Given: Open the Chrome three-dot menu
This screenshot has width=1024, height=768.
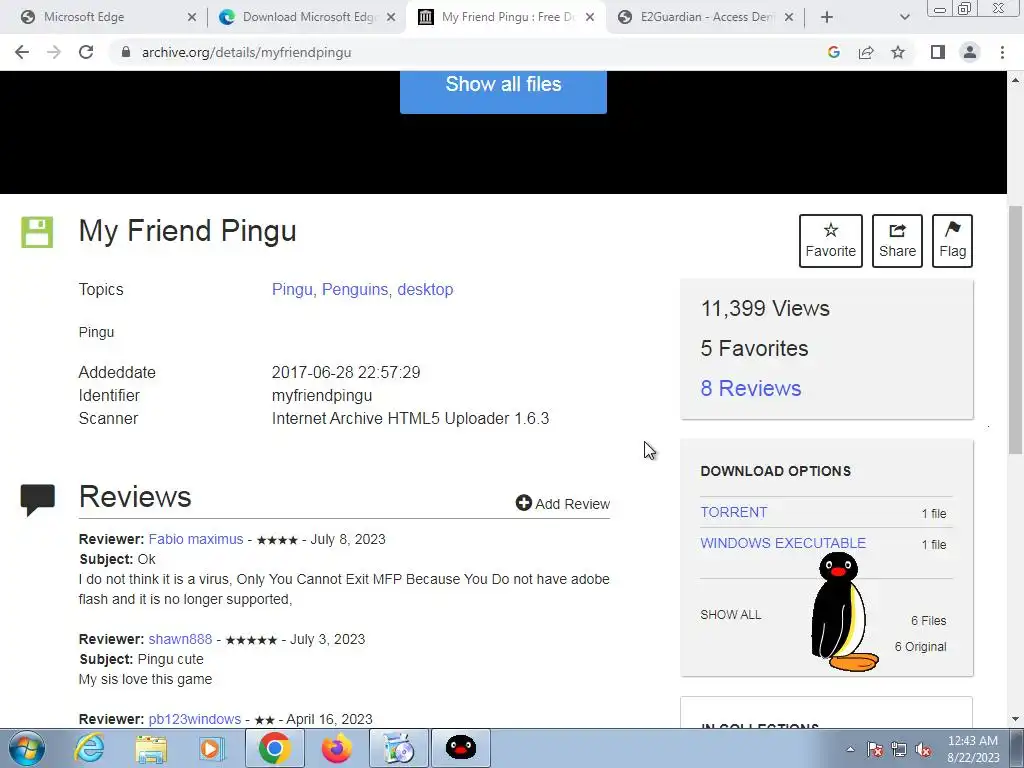Looking at the screenshot, I should (x=1002, y=52).
